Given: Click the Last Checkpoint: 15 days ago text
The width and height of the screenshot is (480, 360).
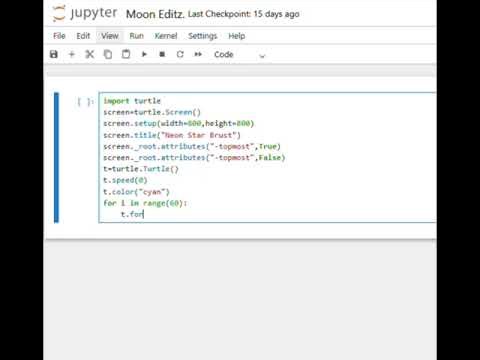Looking at the screenshot, I should point(243,14).
